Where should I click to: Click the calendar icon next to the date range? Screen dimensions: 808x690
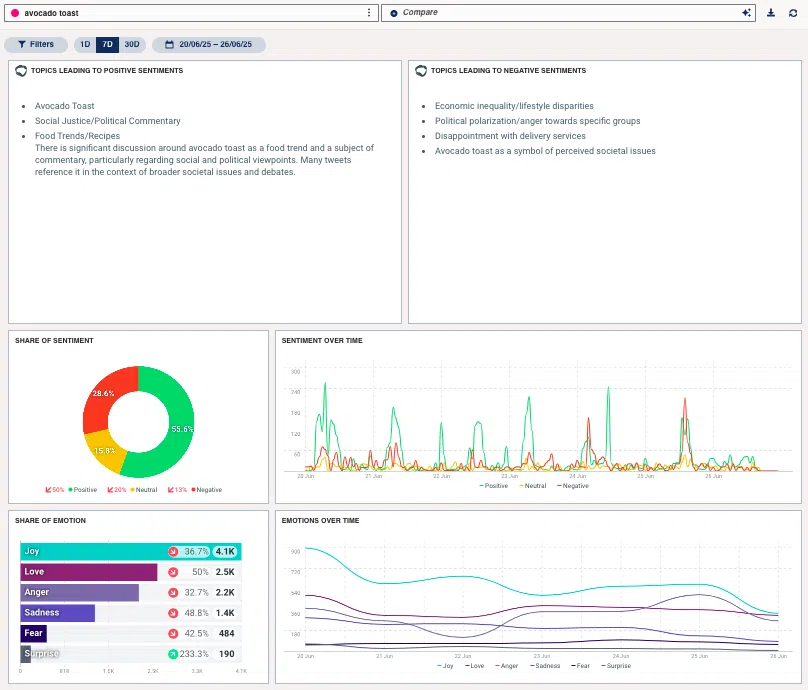click(169, 44)
